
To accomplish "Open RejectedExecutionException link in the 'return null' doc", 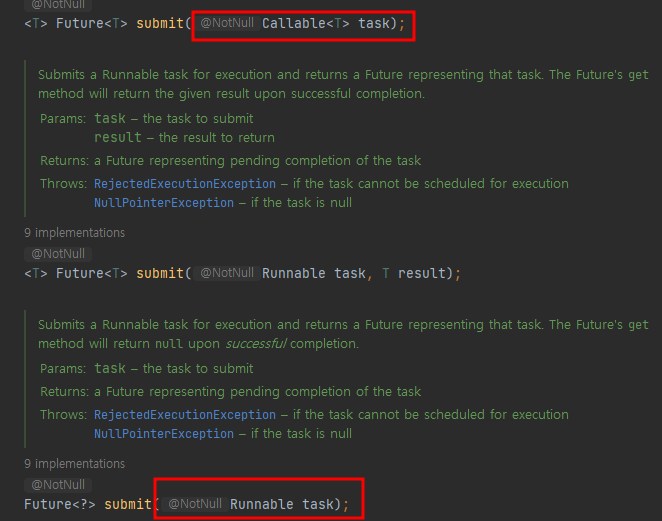I will 184,415.
